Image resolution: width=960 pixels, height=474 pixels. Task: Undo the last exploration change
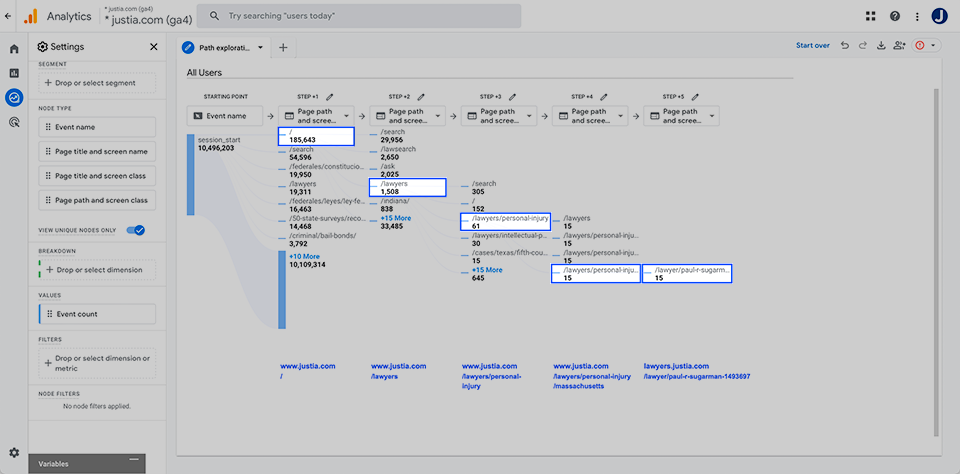pyautogui.click(x=845, y=46)
